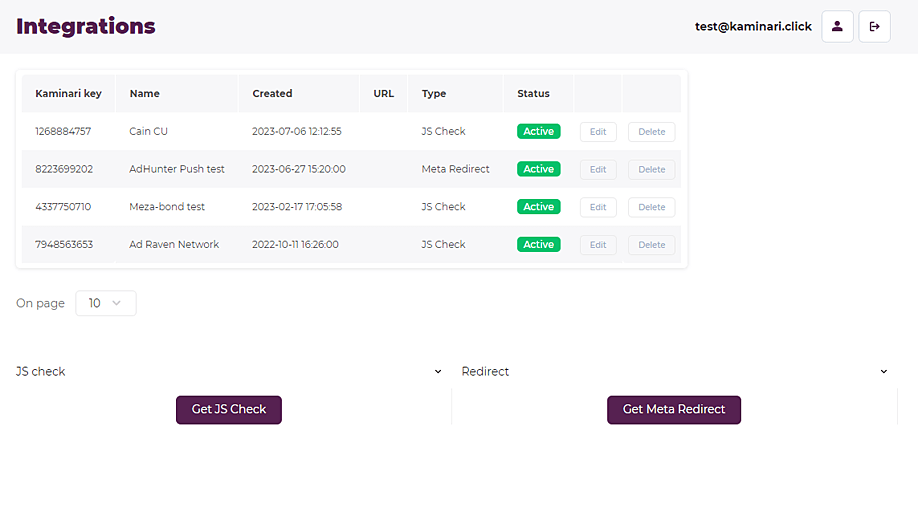
Task: Edit the Cain CU integration
Action: [x=598, y=132]
